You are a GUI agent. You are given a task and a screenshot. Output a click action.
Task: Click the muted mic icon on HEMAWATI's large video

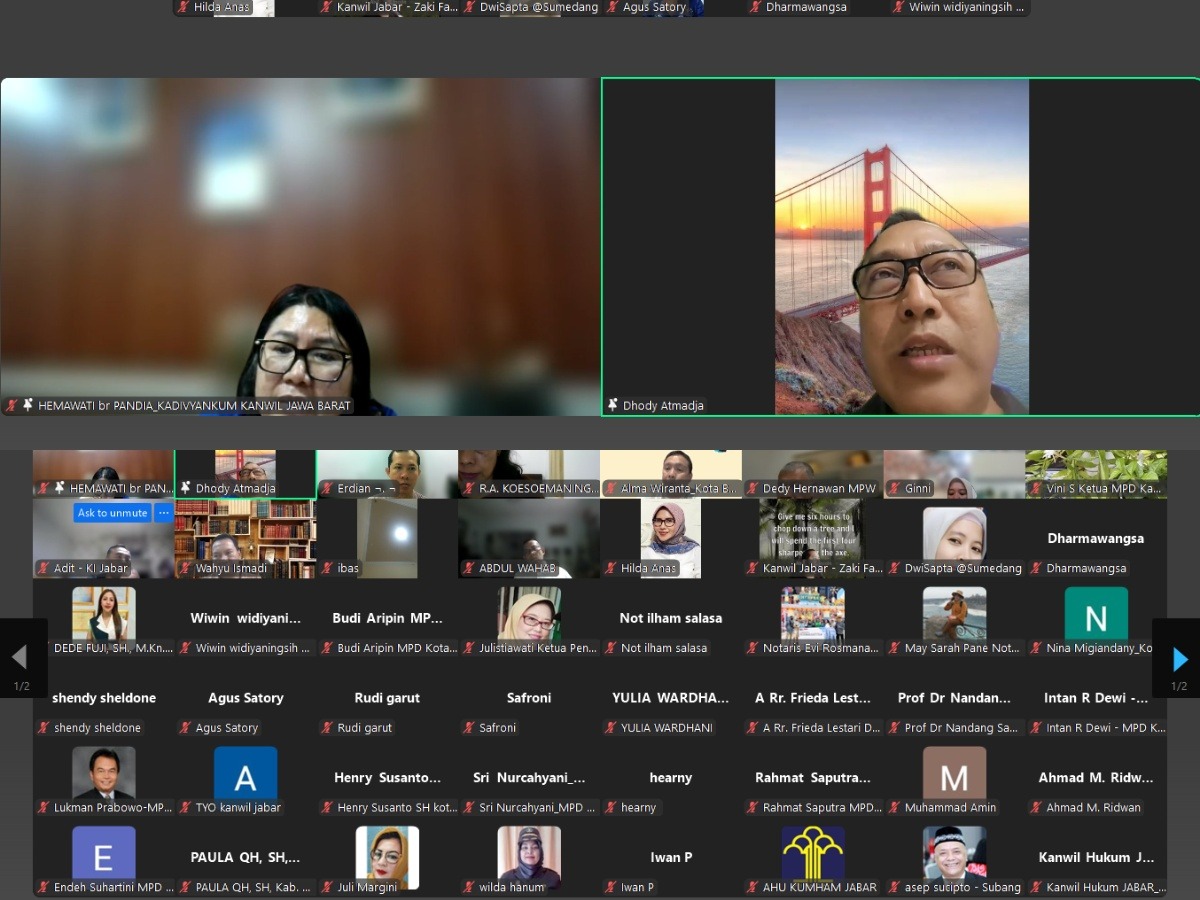tap(12, 405)
